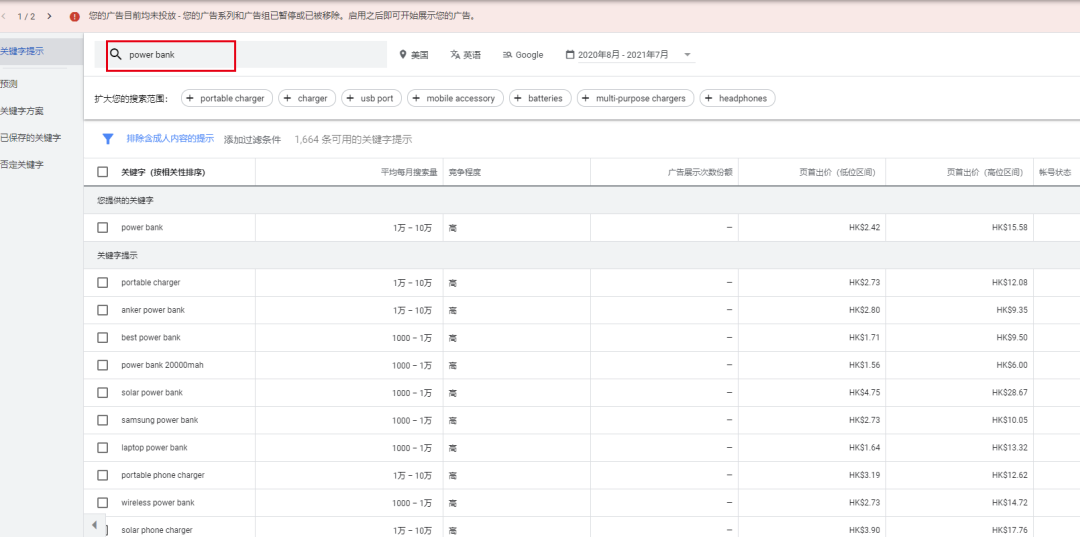Add multi-purpose chargers suggestion chip

(x=636, y=98)
